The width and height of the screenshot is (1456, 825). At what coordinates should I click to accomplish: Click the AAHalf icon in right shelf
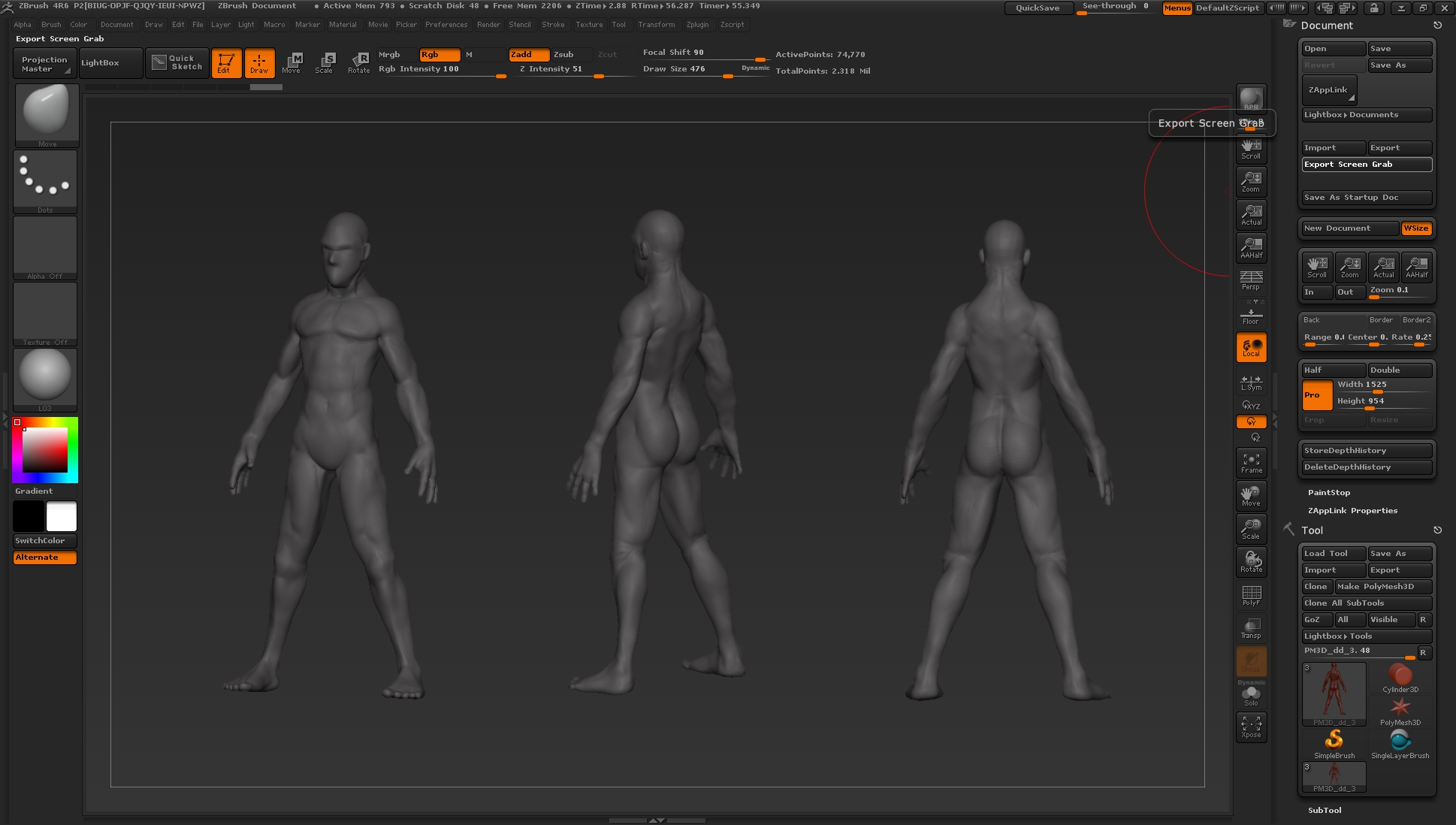click(x=1252, y=247)
